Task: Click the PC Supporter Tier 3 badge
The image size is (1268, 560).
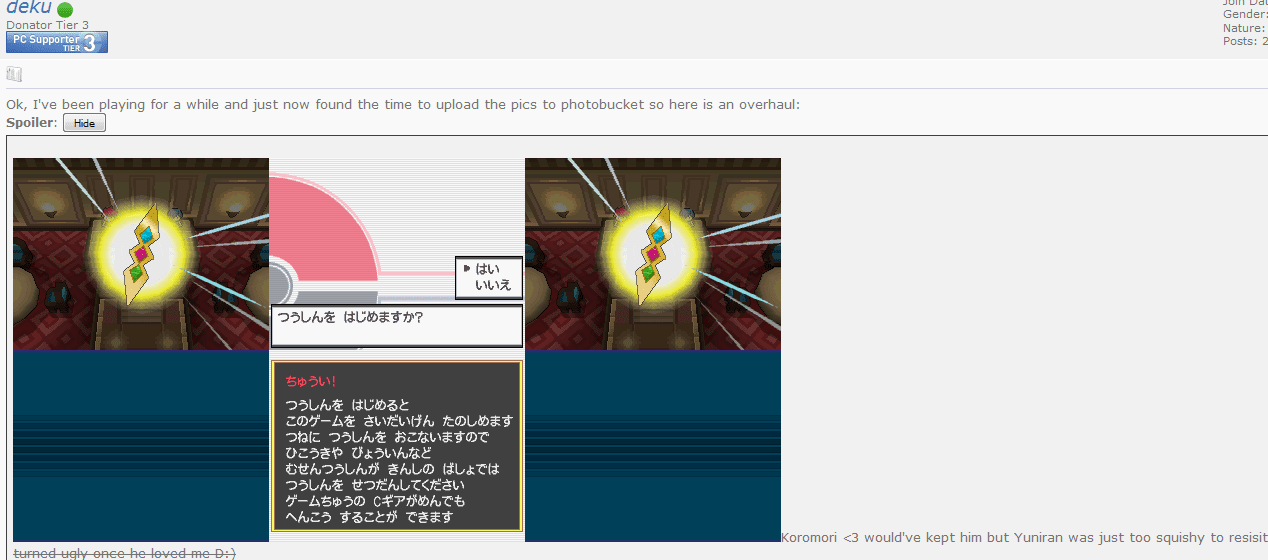Action: [57, 42]
